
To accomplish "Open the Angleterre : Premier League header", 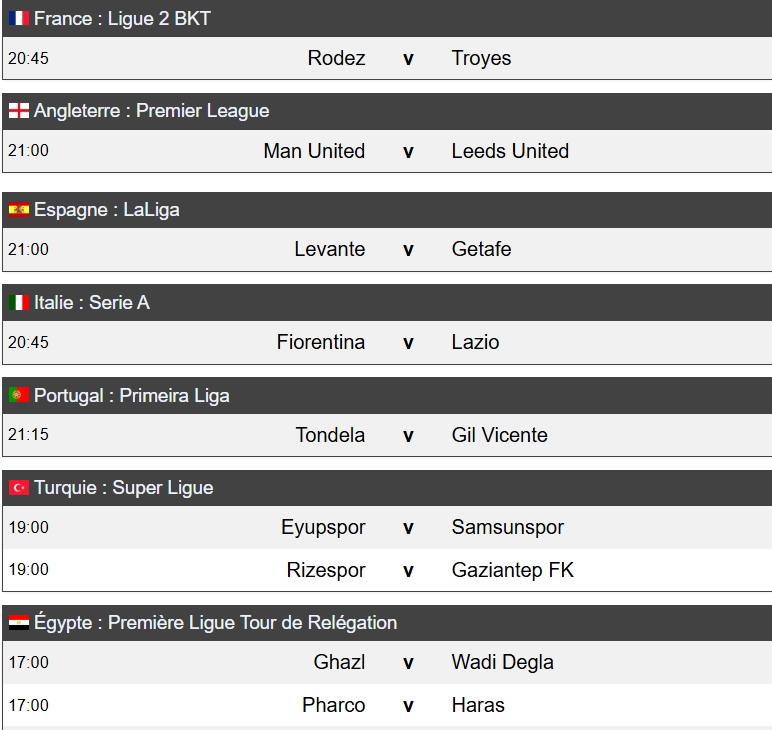I will pos(151,111).
